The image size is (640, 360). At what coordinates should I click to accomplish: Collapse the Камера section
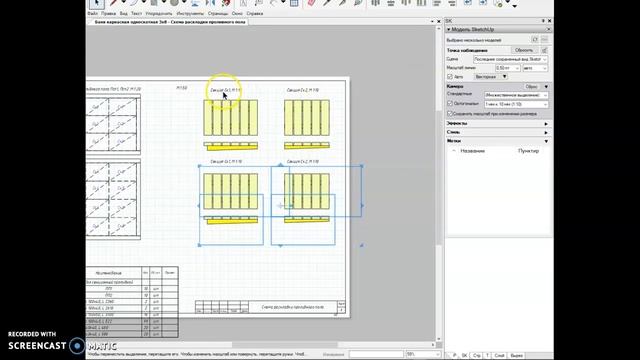(546, 87)
